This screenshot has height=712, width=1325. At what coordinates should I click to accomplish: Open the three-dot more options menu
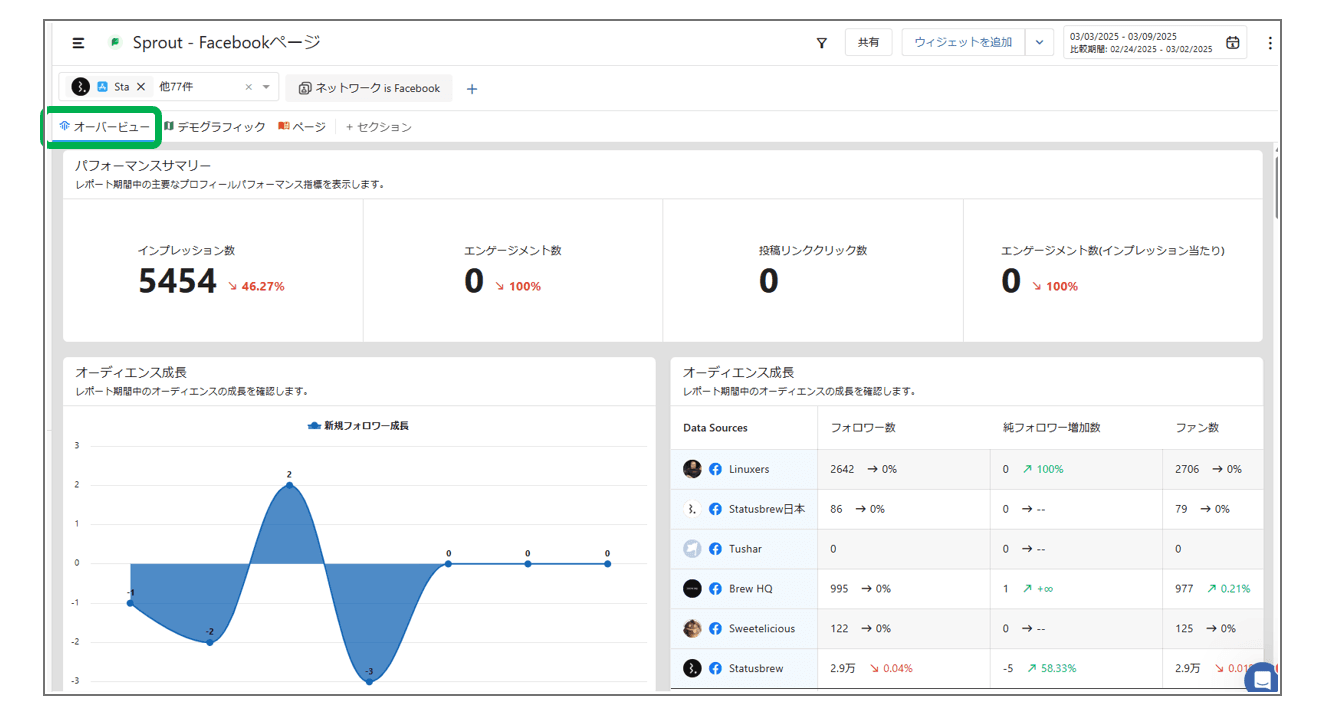coord(1270,43)
